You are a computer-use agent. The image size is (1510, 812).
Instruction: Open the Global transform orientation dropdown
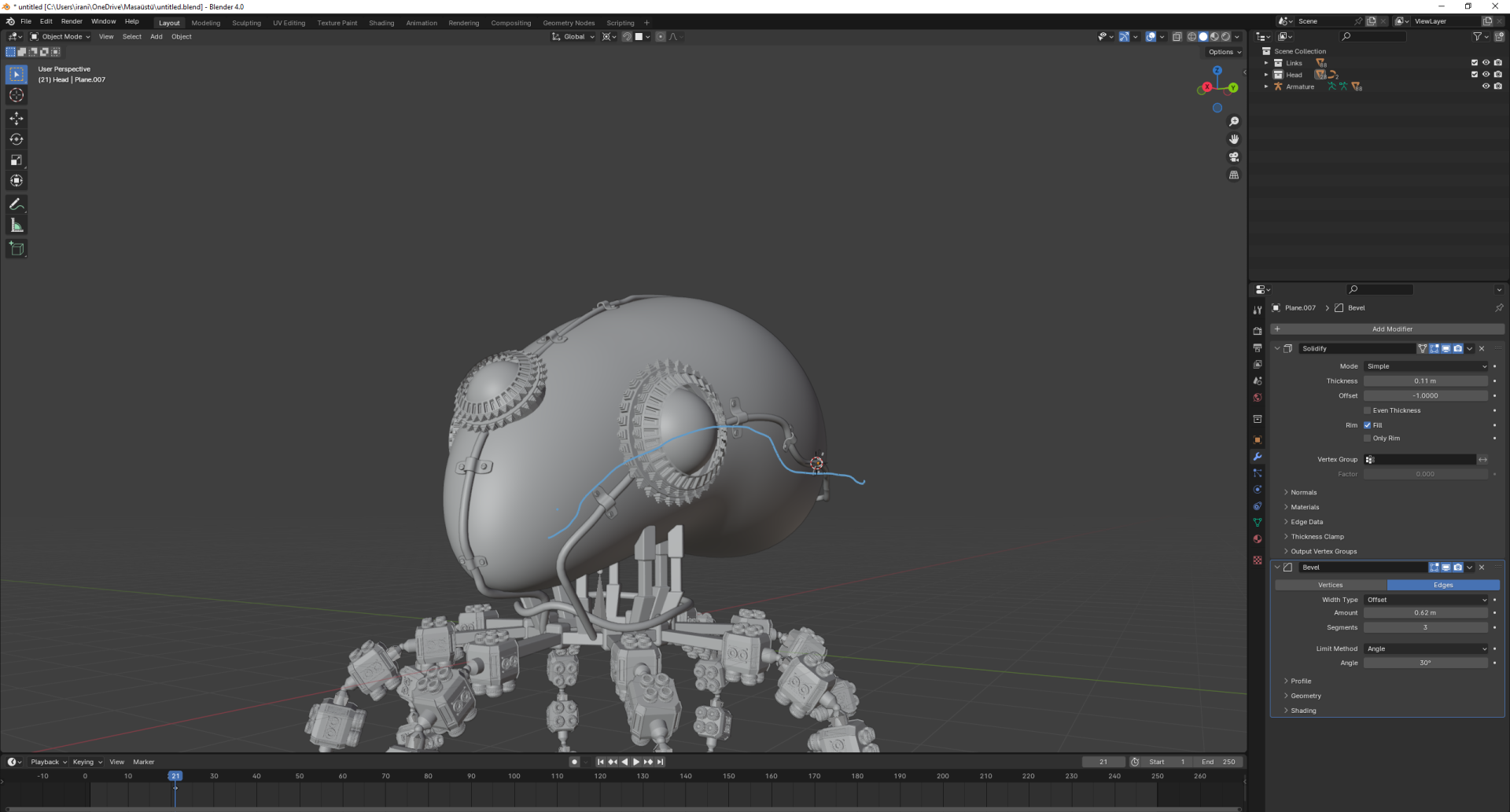coord(573,37)
